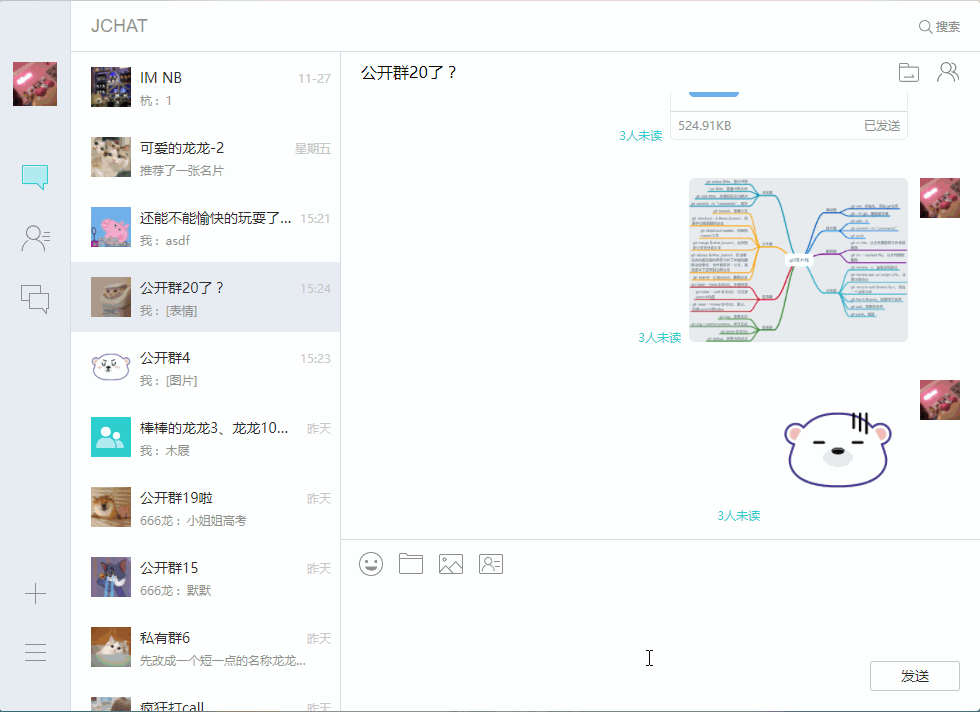Image resolution: width=980 pixels, height=712 pixels.
Task: Click the 666龙：小姐姐高考 preview text
Action: point(193,520)
